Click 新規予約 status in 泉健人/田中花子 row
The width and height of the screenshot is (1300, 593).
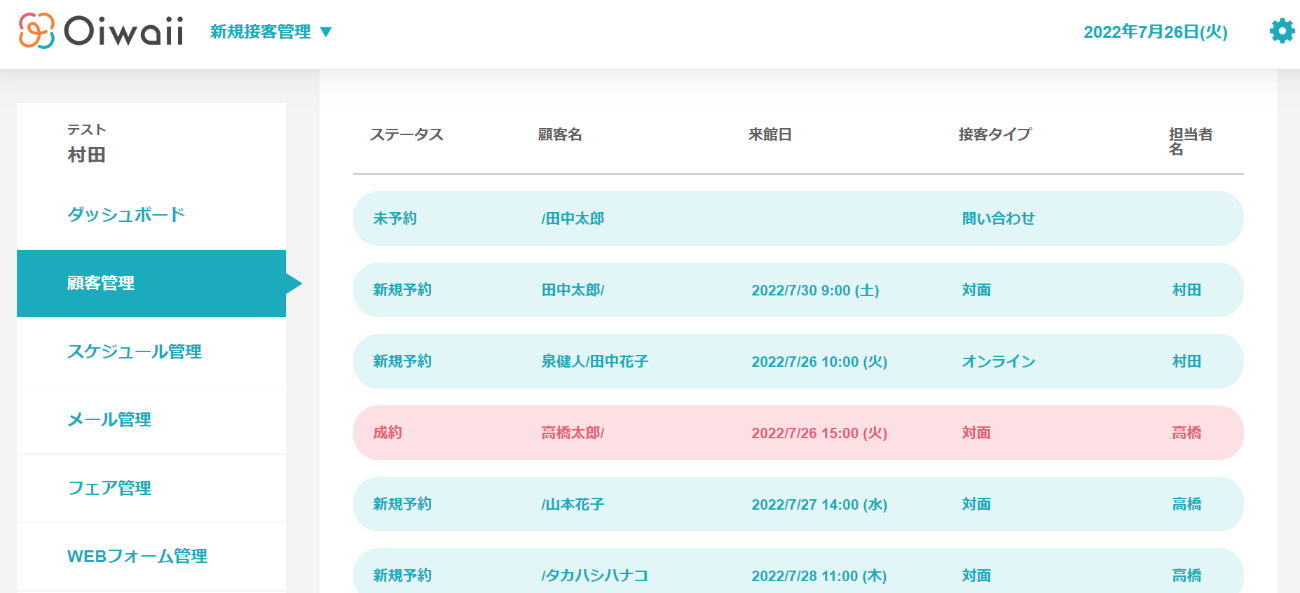(402, 361)
